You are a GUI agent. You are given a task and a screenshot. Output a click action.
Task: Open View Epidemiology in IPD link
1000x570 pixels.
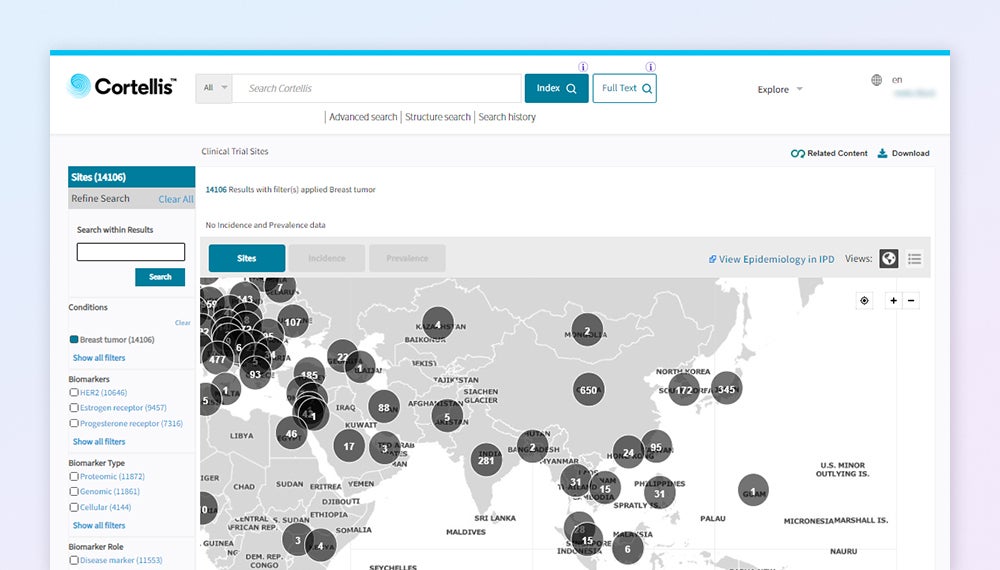[x=771, y=259]
